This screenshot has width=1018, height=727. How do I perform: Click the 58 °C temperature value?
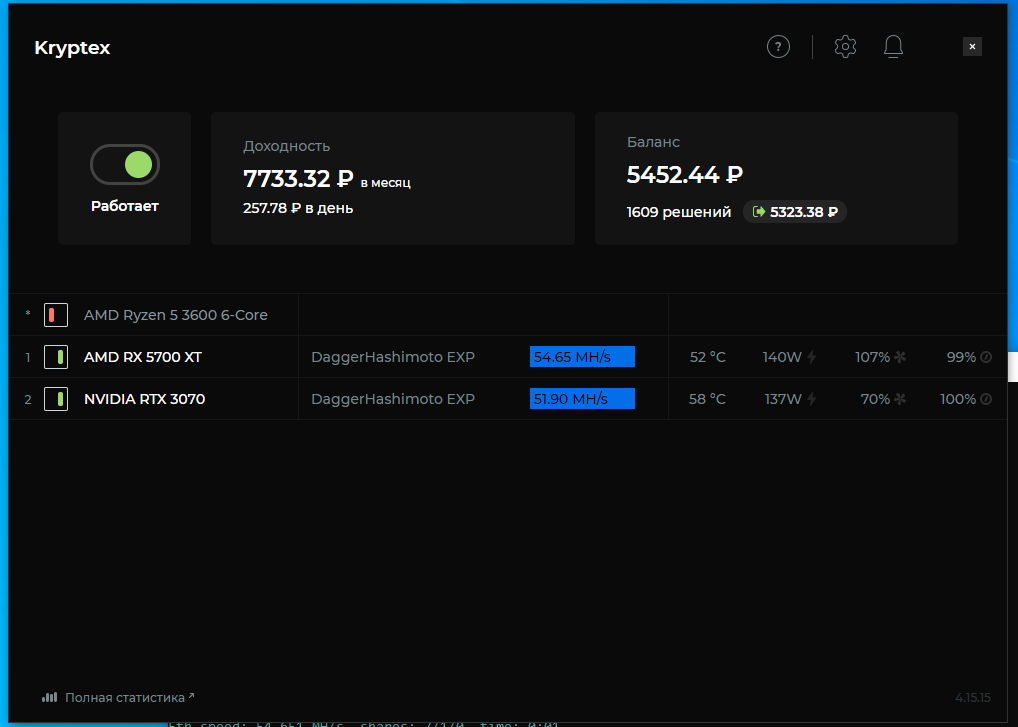[x=707, y=399]
